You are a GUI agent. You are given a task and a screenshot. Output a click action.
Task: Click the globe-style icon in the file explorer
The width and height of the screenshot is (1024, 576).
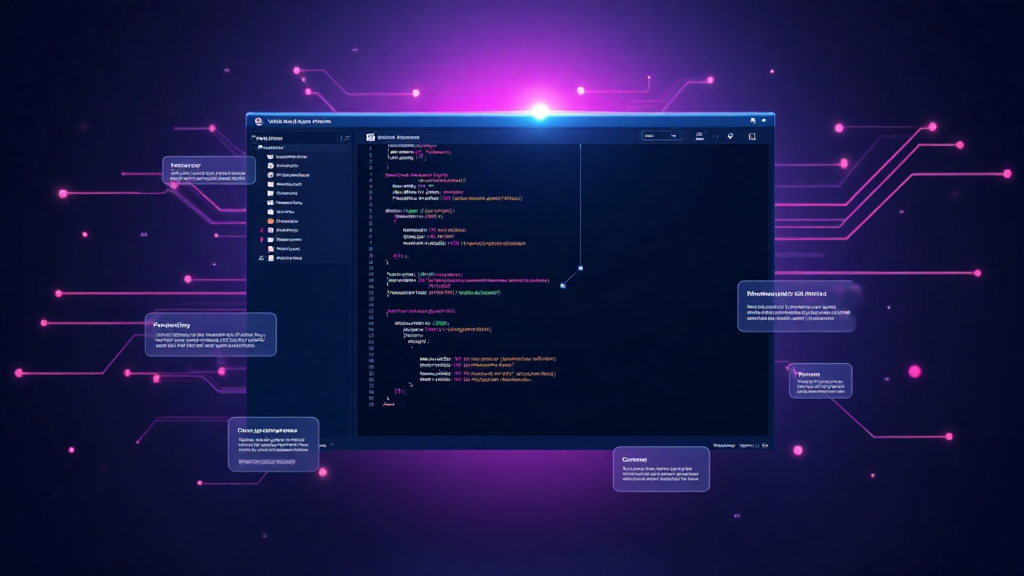pos(272,174)
